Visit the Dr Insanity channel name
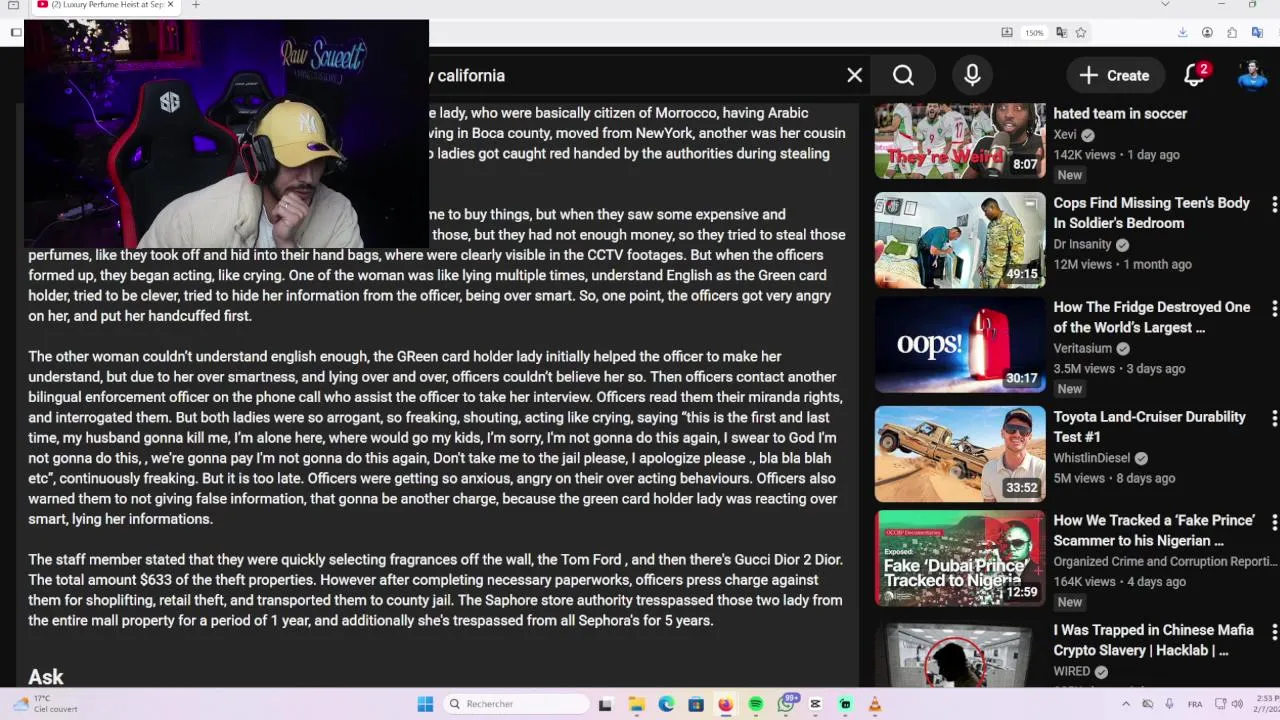 coord(1082,244)
